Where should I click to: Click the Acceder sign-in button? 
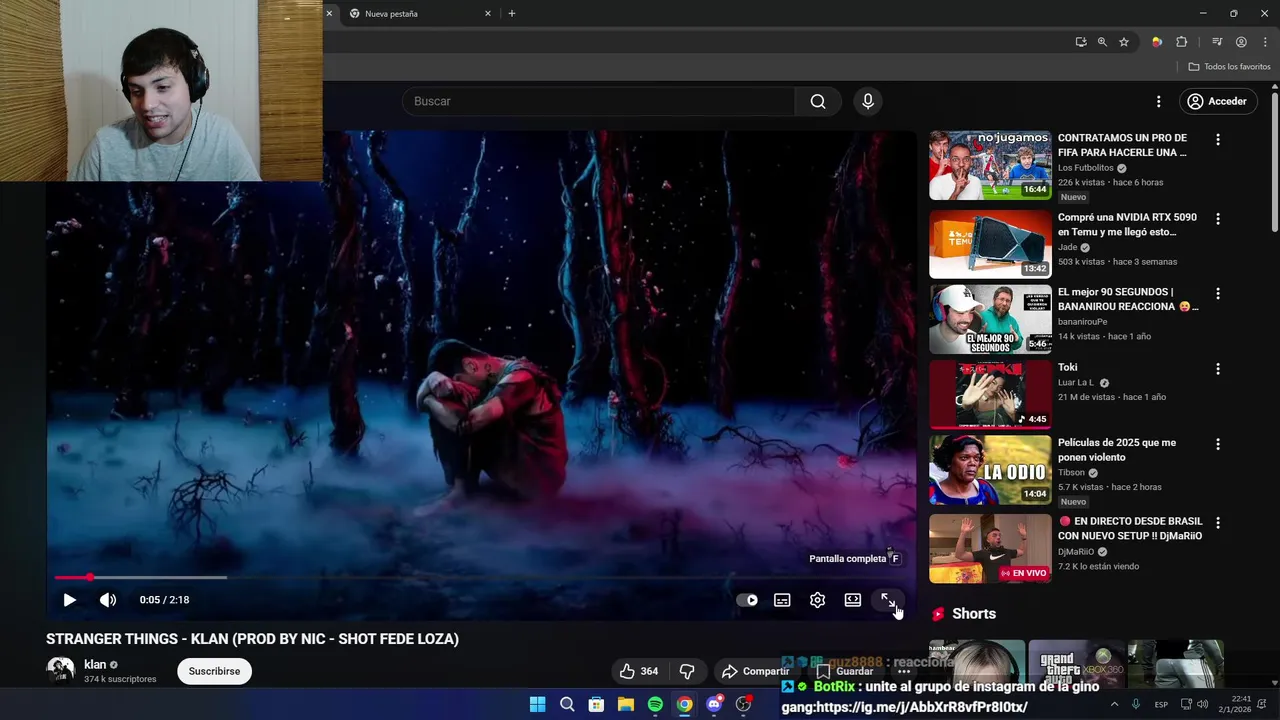click(x=1217, y=101)
